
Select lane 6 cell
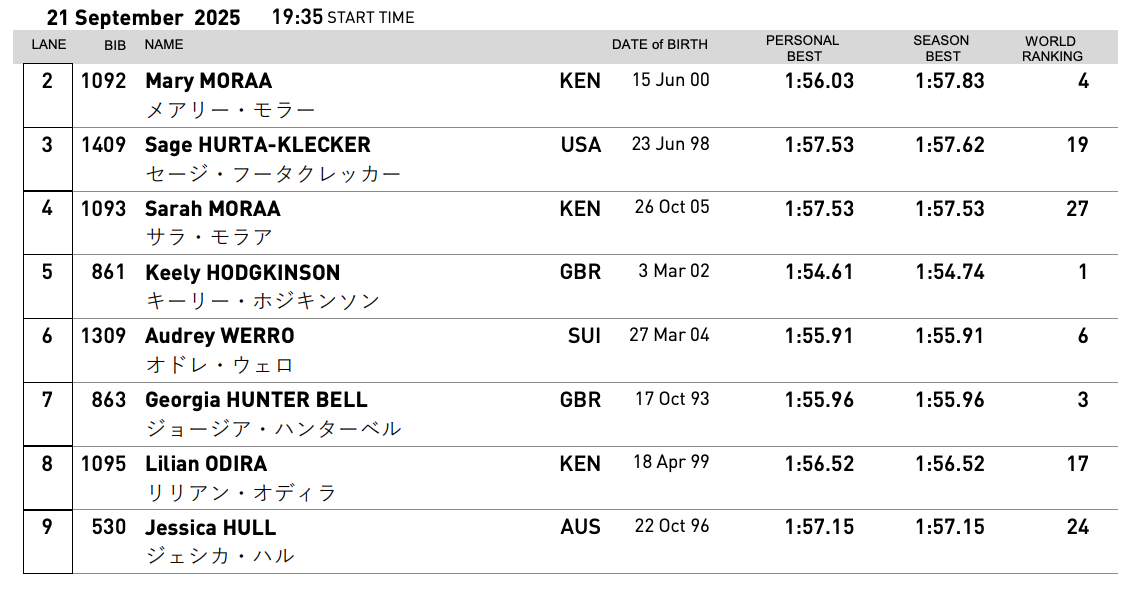48,351
